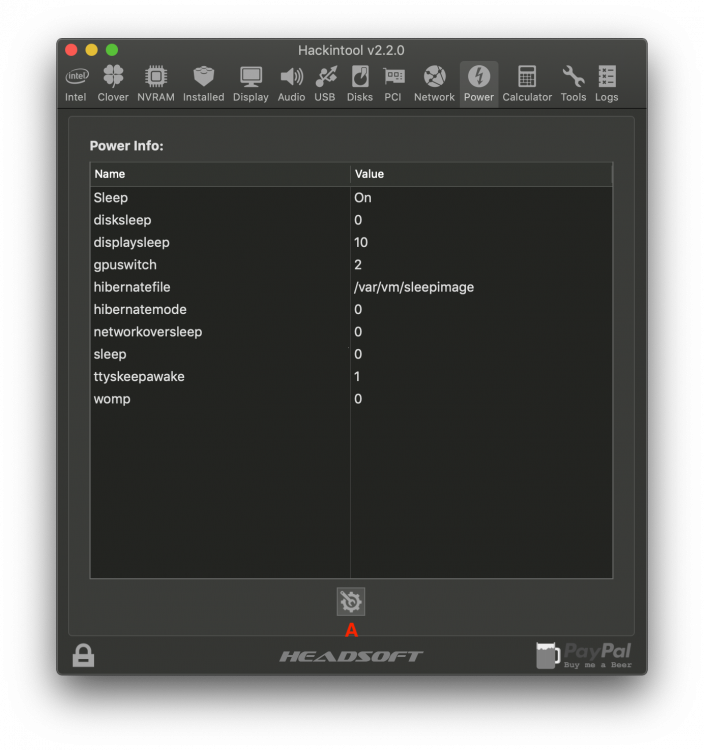Select the networkoversleep row
The width and height of the screenshot is (704, 750).
[x=352, y=332]
